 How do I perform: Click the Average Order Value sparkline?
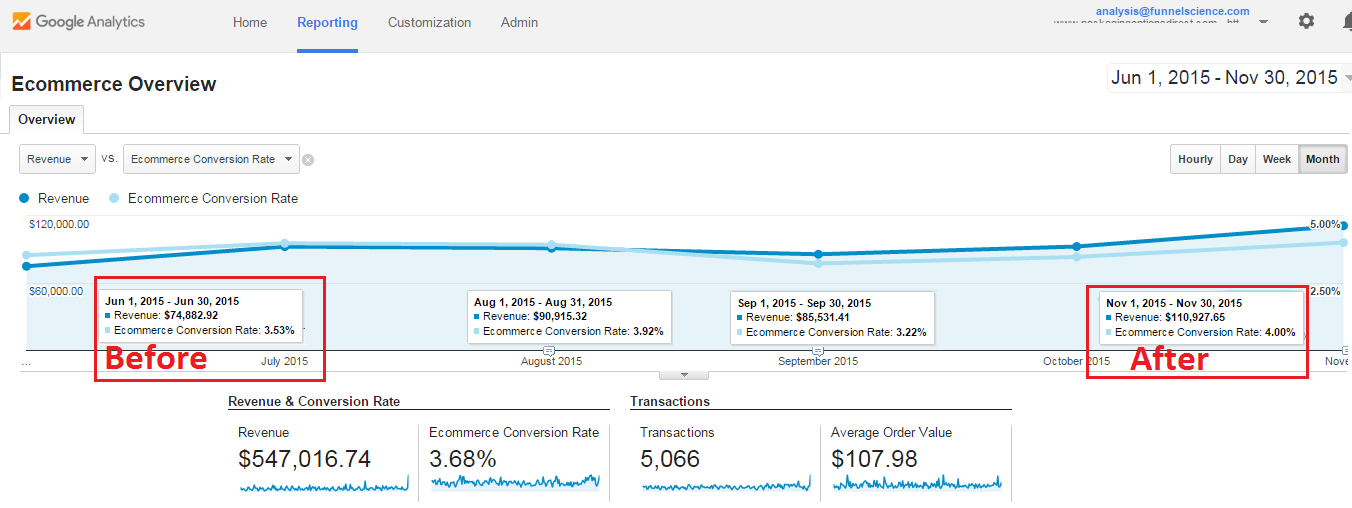[915, 483]
